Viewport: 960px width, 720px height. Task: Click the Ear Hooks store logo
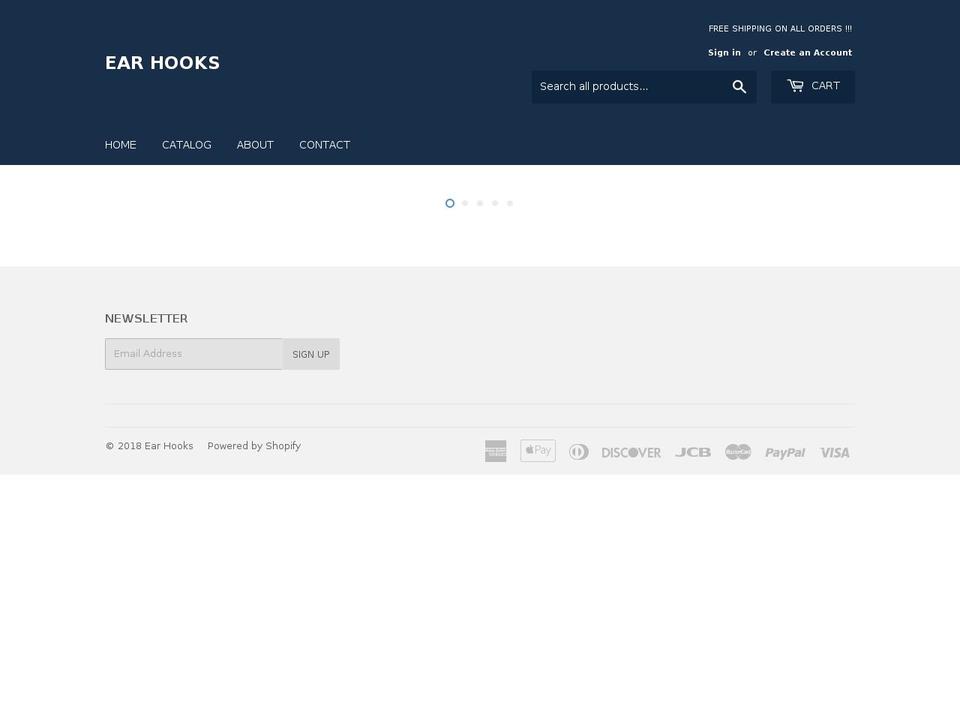pos(162,63)
